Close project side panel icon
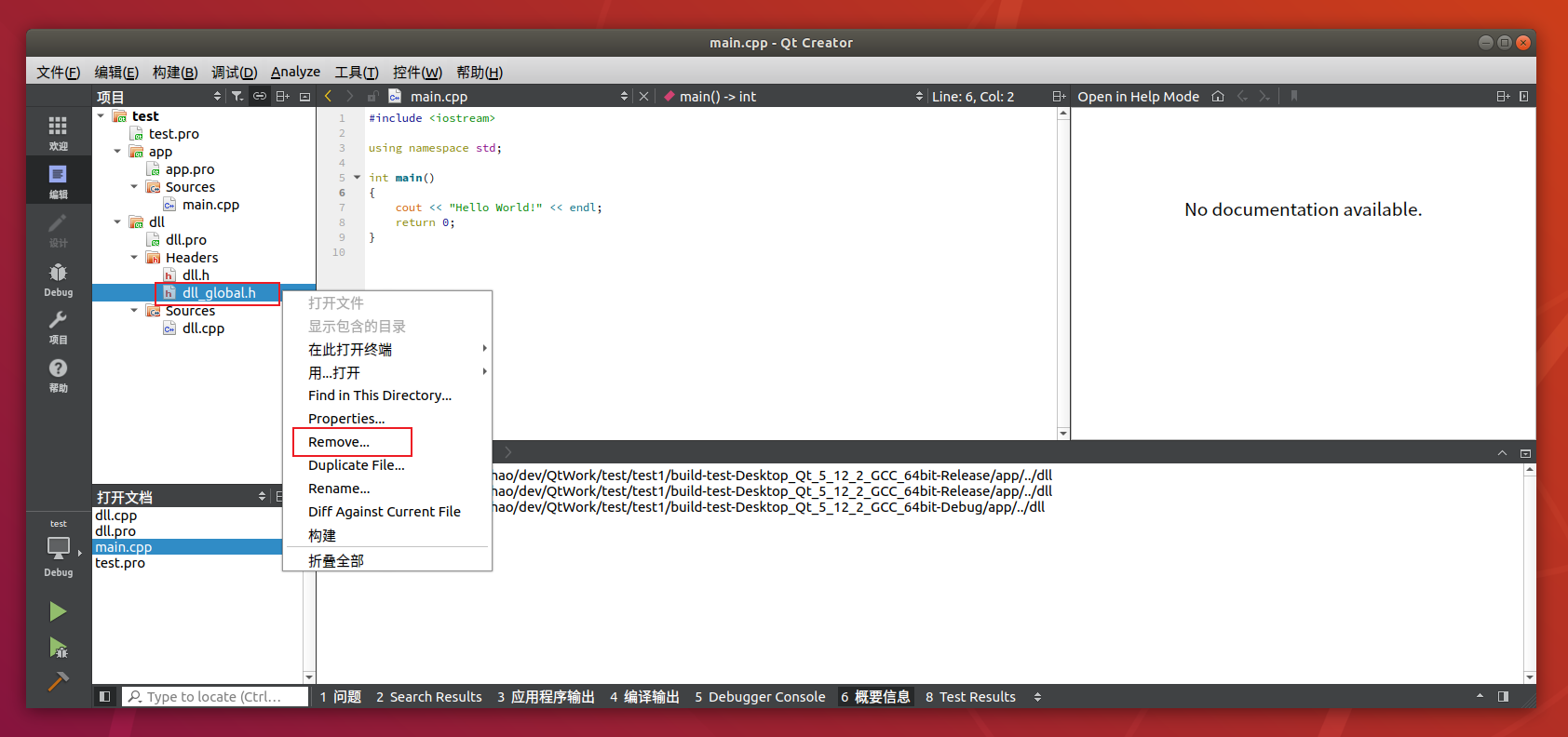The image size is (1568, 737). (304, 97)
